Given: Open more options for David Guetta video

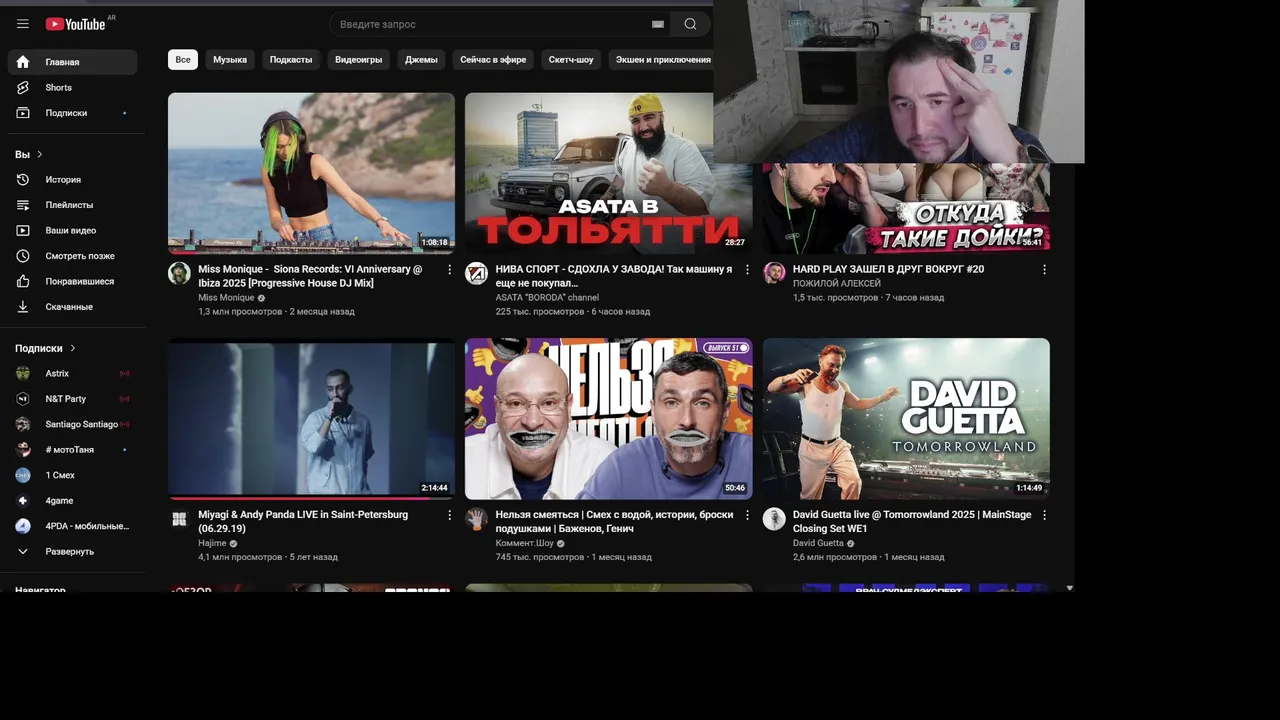Looking at the screenshot, I should (1044, 515).
